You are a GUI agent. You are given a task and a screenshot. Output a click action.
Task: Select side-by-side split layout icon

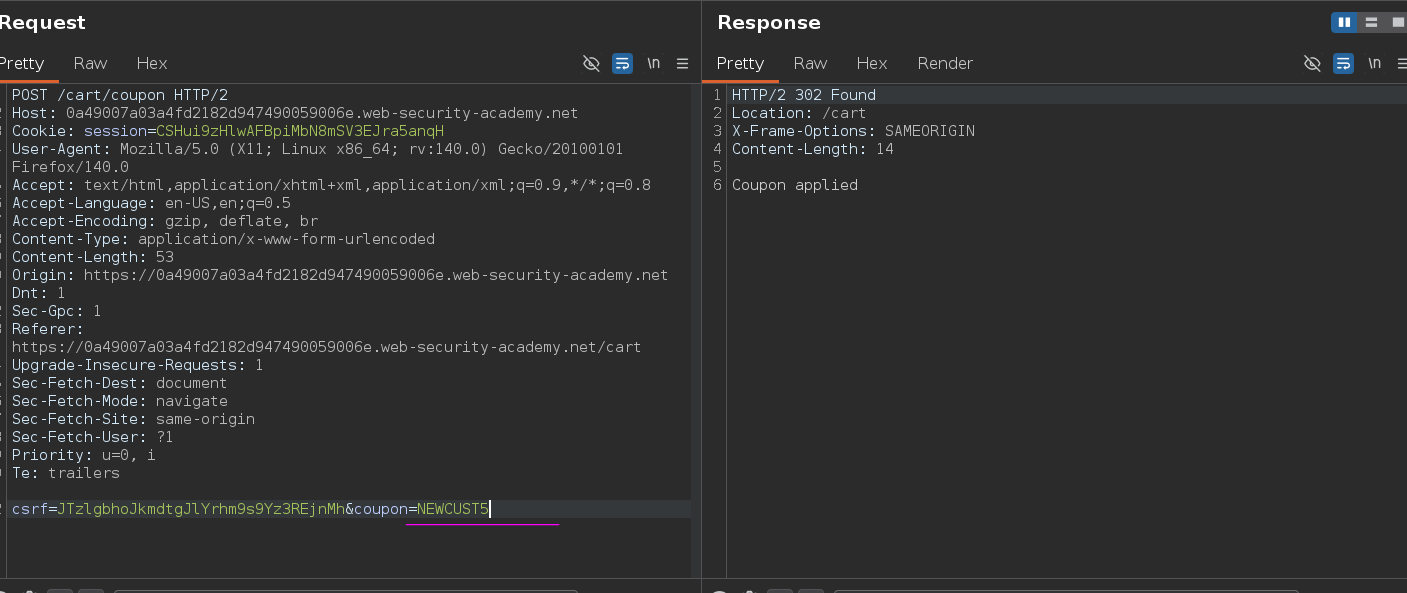click(x=1344, y=22)
